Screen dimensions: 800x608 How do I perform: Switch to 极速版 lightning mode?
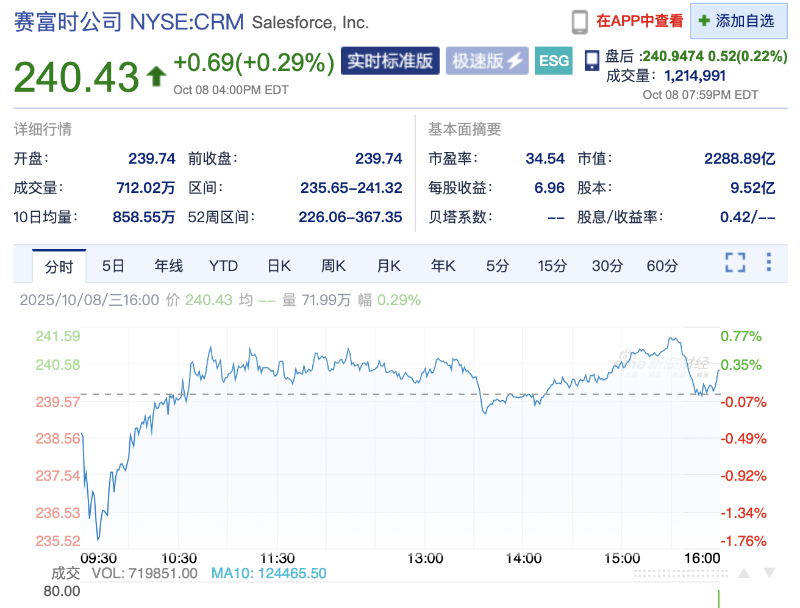[486, 61]
